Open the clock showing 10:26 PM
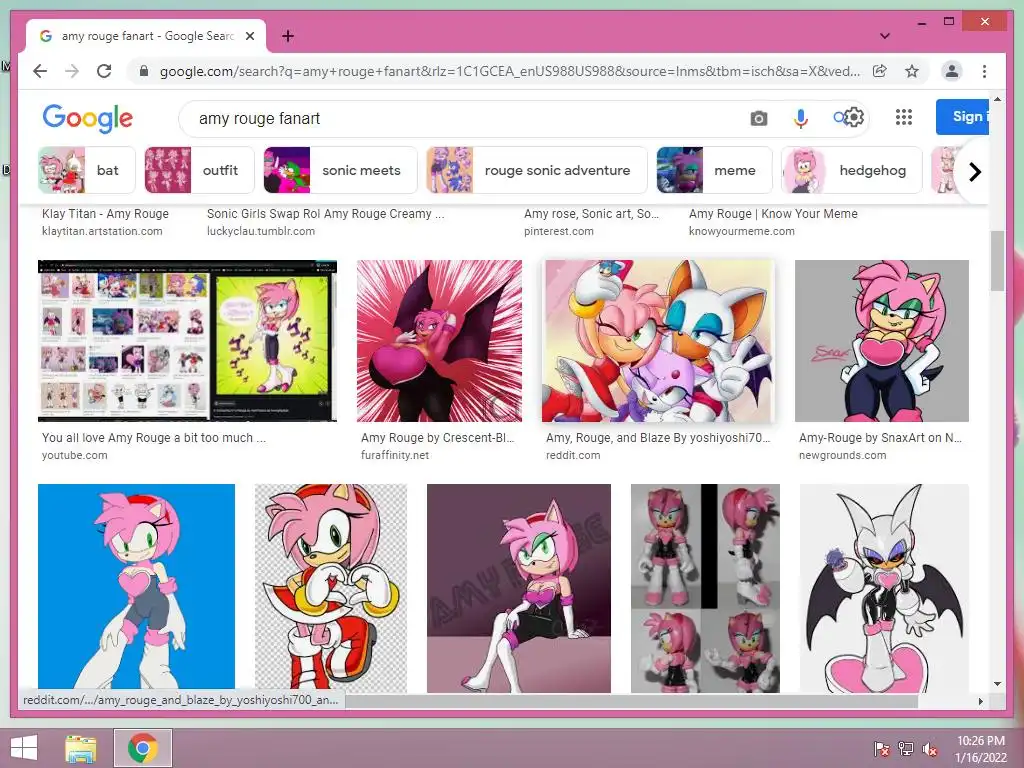This screenshot has height=768, width=1024. point(981,749)
